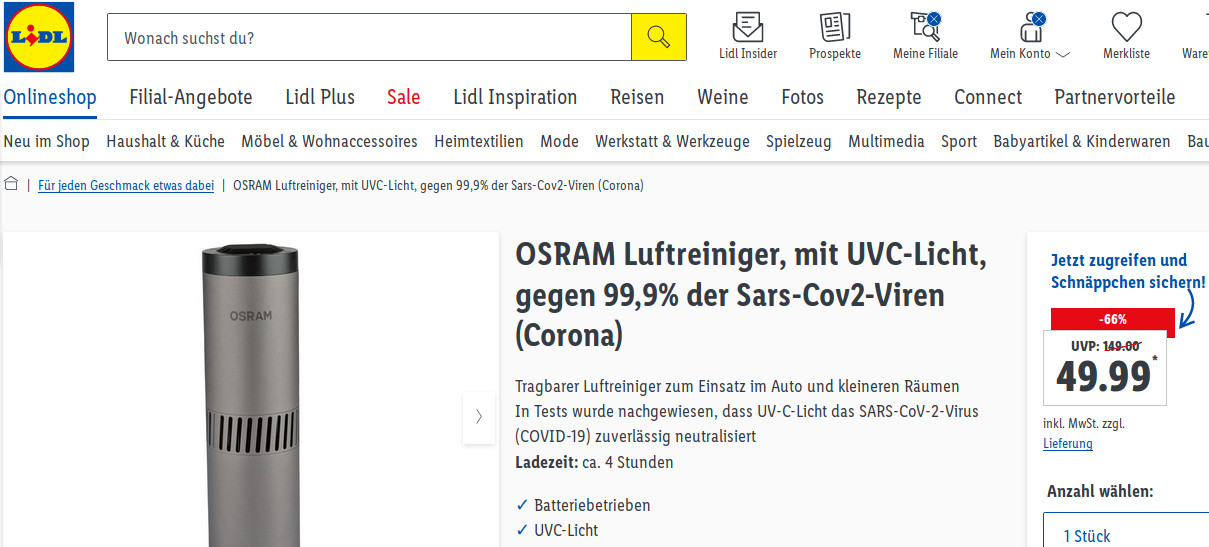Image resolution: width=1209 pixels, height=547 pixels.
Task: Click the 'UVP: 149.00' strikethrough price
Action: point(1106,345)
